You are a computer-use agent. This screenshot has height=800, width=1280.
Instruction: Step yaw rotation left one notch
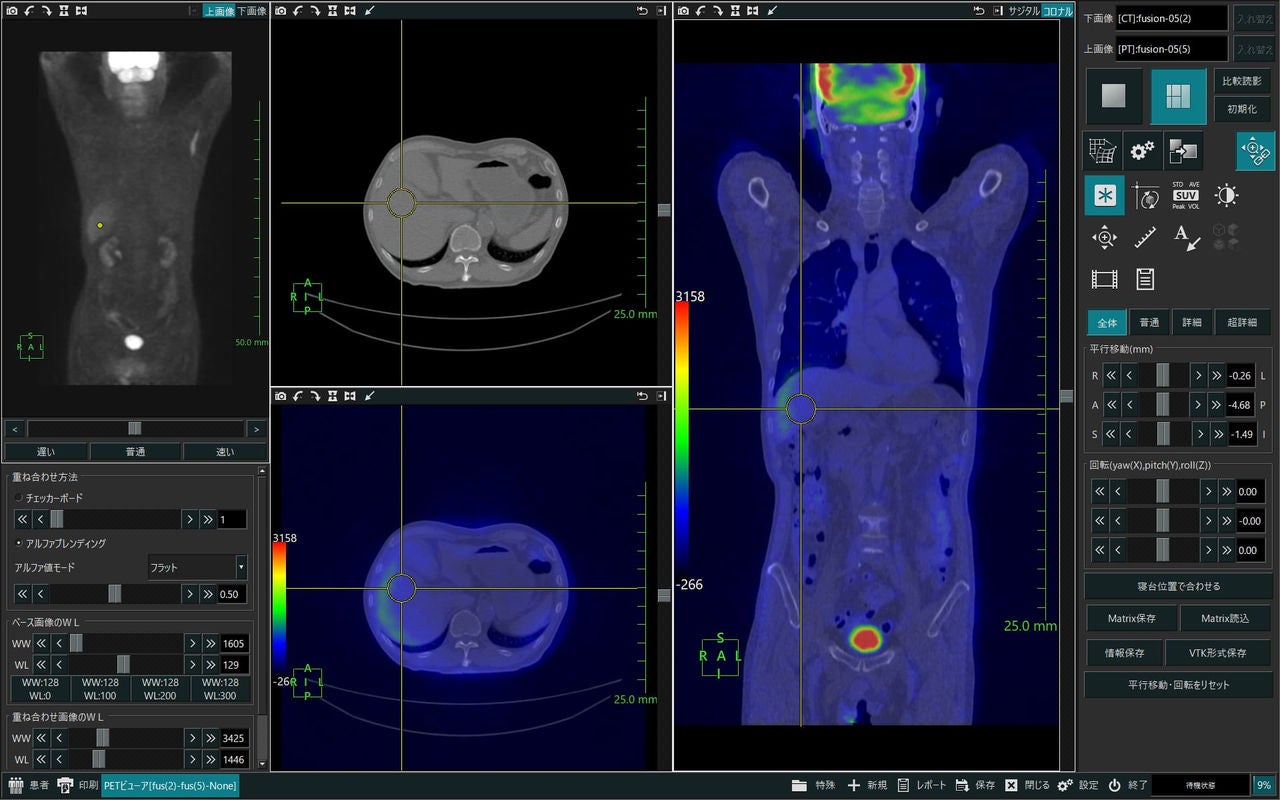[1118, 492]
